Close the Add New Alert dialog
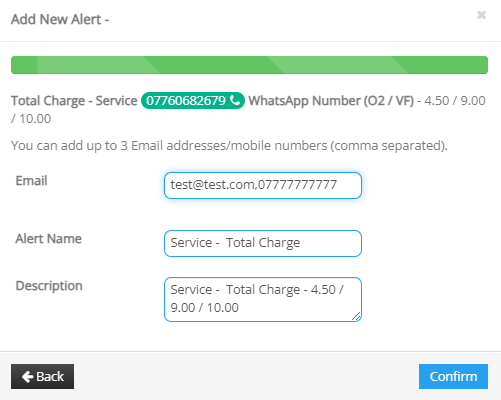This screenshot has width=501, height=400. (x=481, y=15)
